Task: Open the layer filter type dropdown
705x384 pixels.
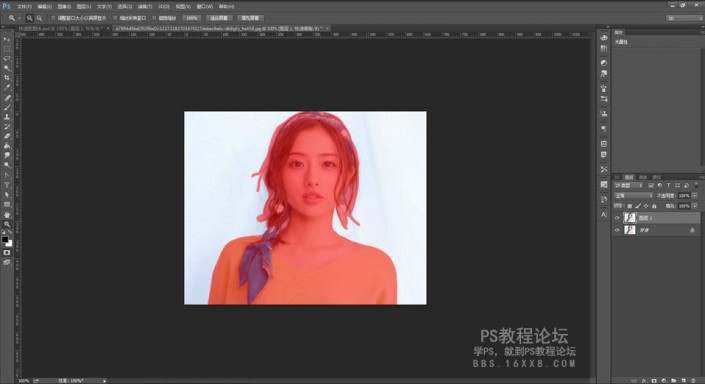Action: click(629, 185)
